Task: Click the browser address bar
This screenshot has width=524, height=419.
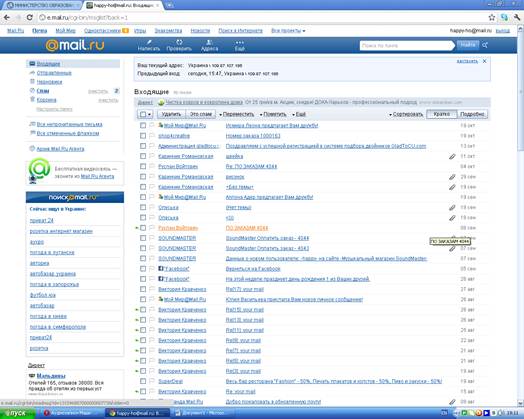Action: coord(261,17)
